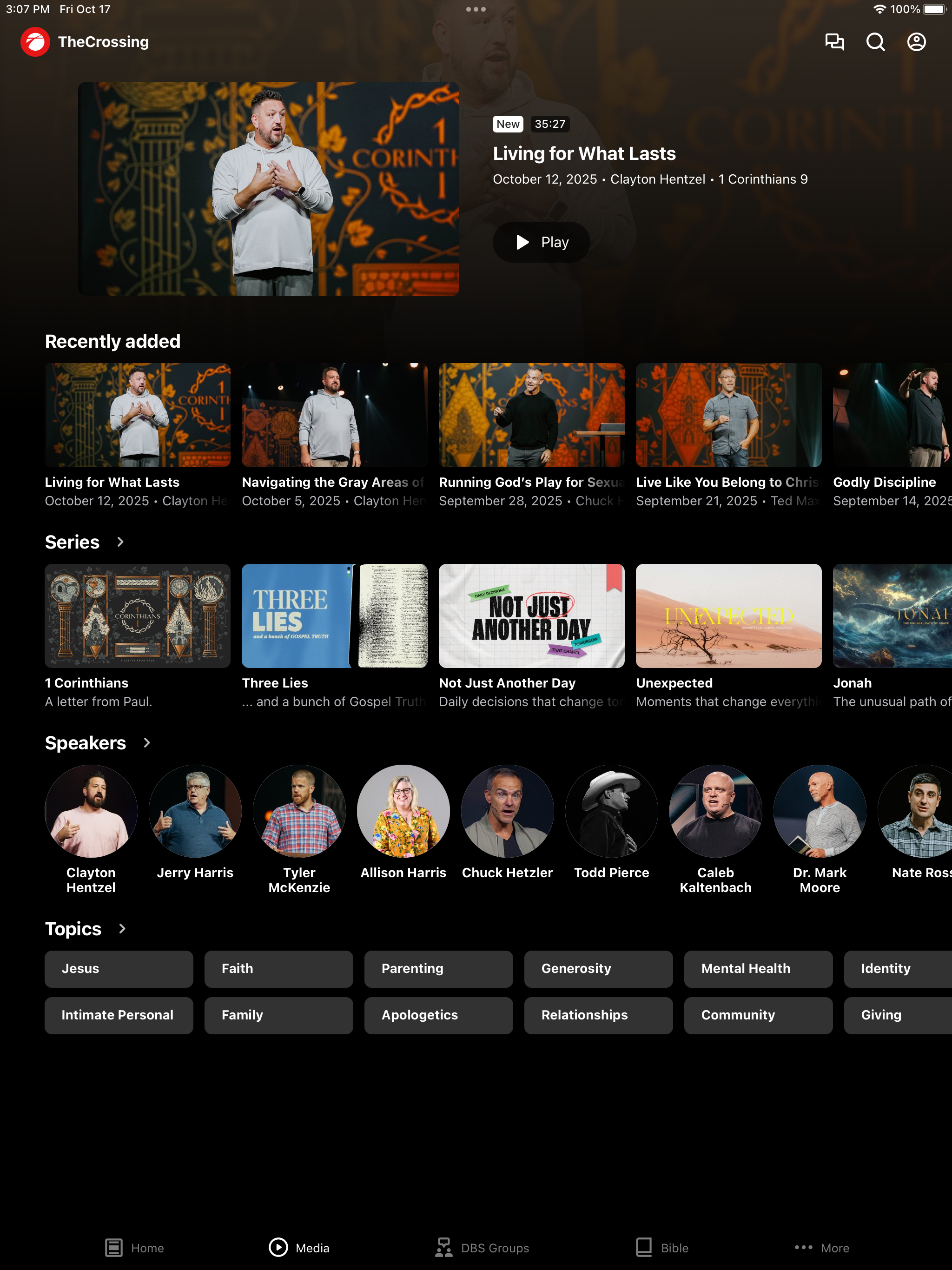This screenshot has width=952, height=1270.
Task: Expand the Series section chevron
Action: (120, 542)
